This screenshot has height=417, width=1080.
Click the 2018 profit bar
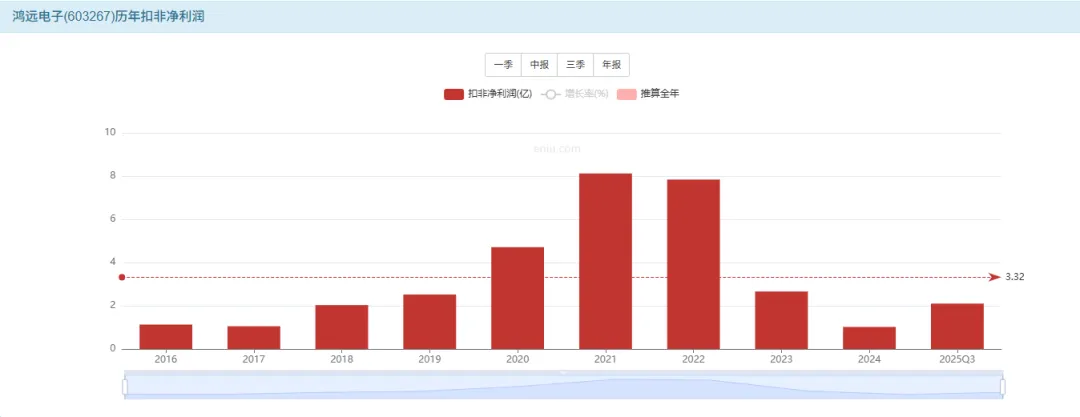(342, 327)
